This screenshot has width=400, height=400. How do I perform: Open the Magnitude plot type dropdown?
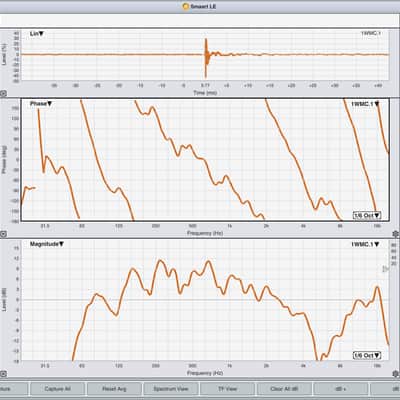point(47,244)
